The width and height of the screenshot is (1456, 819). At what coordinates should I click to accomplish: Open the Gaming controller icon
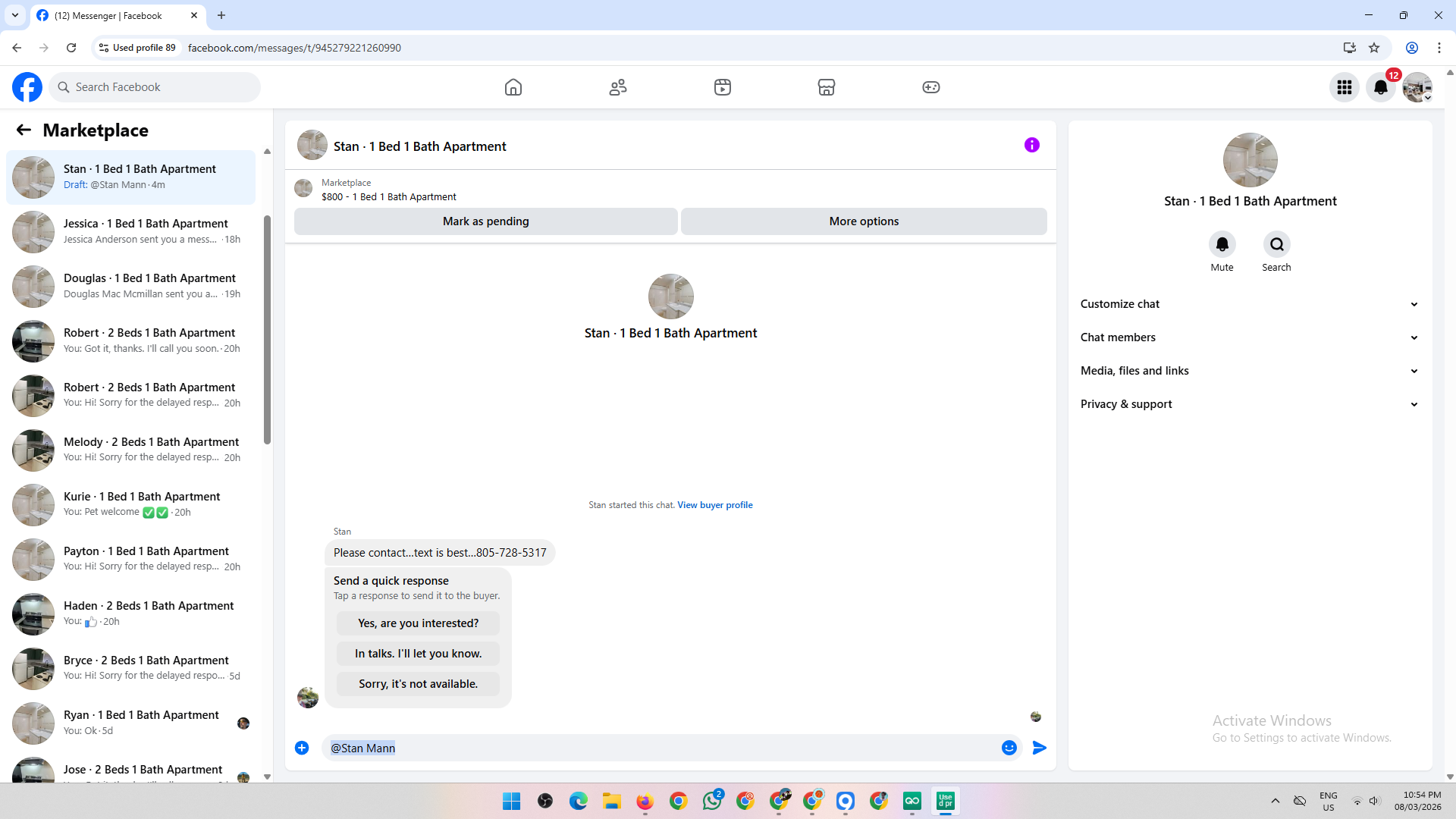pyautogui.click(x=931, y=87)
